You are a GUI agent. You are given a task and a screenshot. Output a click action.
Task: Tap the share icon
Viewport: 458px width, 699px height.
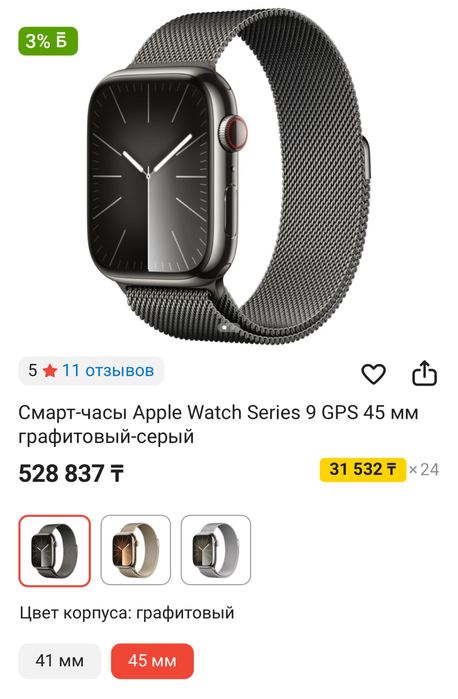(x=424, y=373)
